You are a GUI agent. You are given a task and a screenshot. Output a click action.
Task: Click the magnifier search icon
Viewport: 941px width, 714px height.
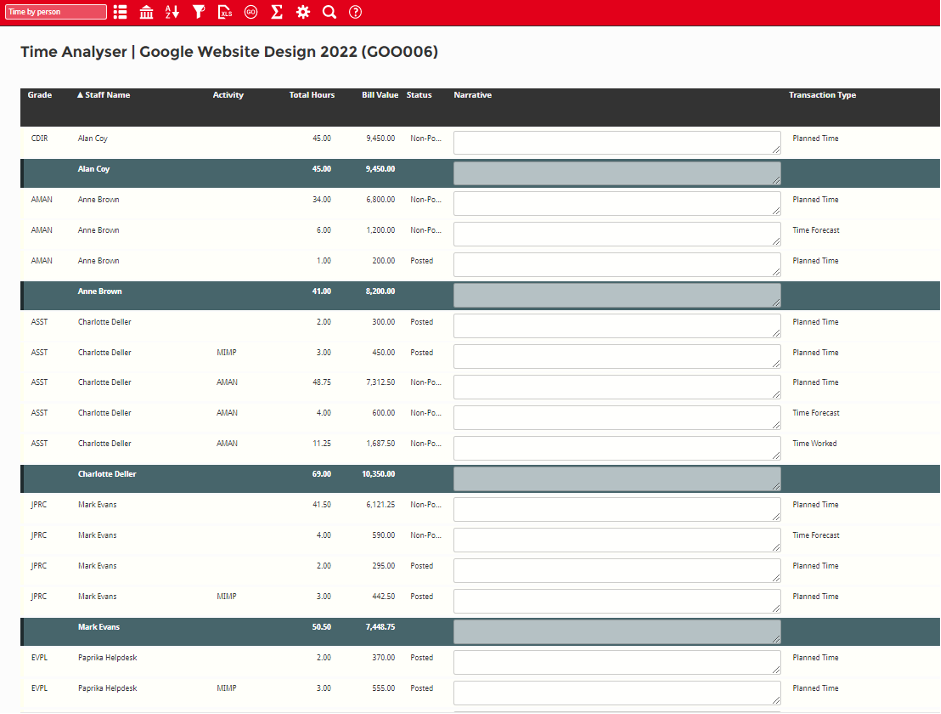pyautogui.click(x=329, y=12)
